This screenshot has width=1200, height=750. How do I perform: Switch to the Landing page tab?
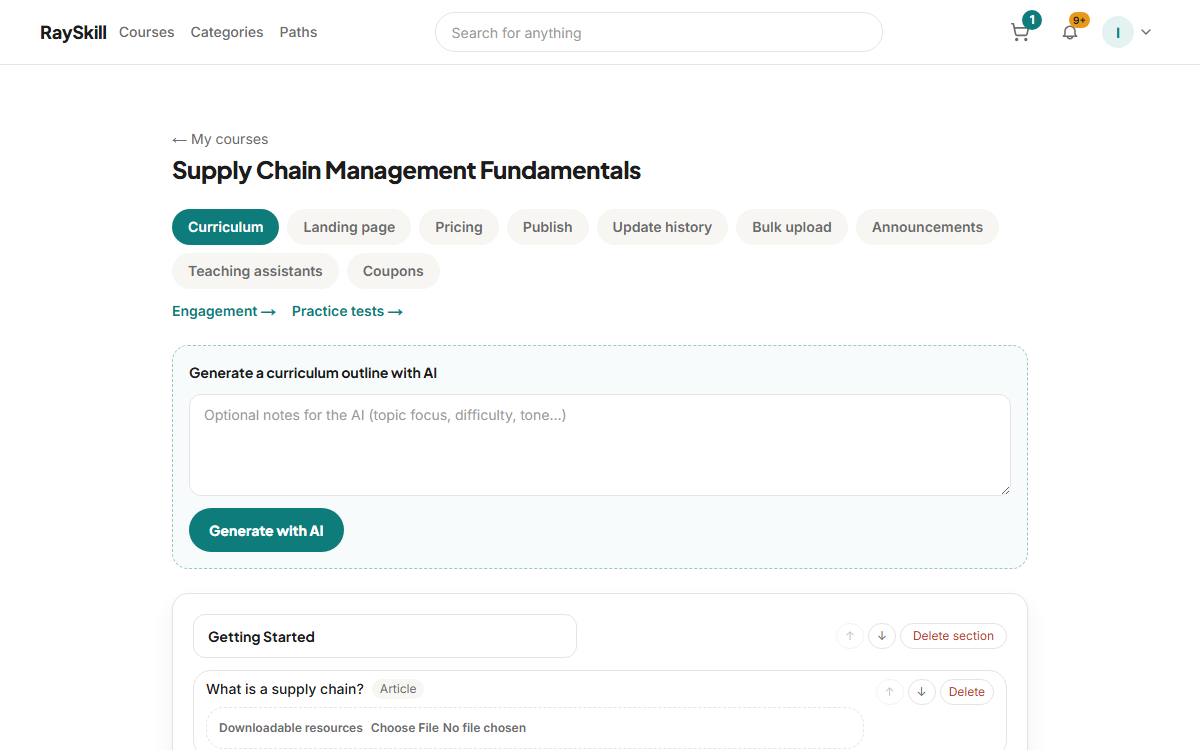[x=349, y=227]
